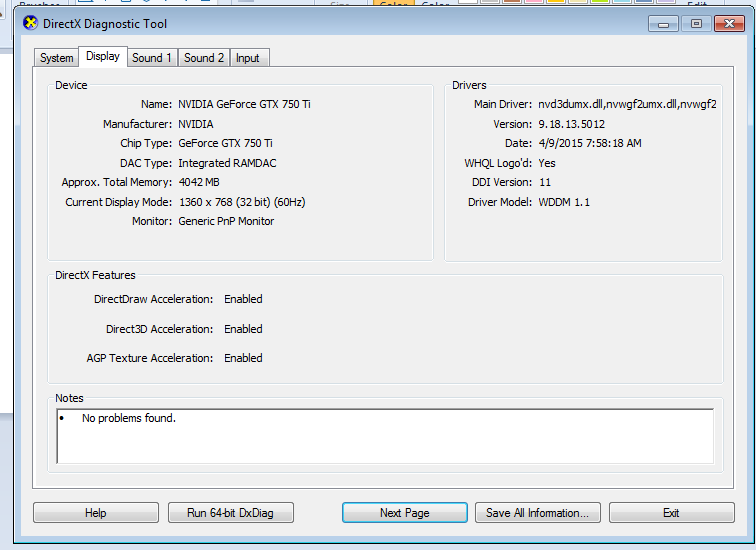
Task: Go to the Input tab
Action: tap(248, 58)
